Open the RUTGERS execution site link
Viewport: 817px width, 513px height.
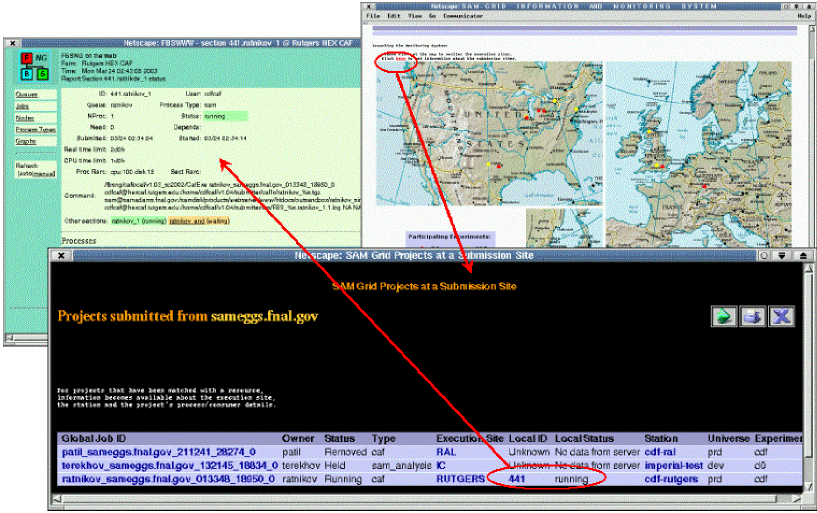(458, 479)
